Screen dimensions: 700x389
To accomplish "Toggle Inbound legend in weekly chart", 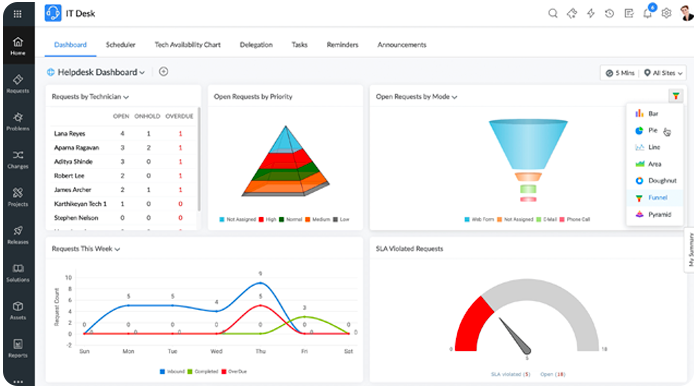I will pyautogui.click(x=172, y=372).
